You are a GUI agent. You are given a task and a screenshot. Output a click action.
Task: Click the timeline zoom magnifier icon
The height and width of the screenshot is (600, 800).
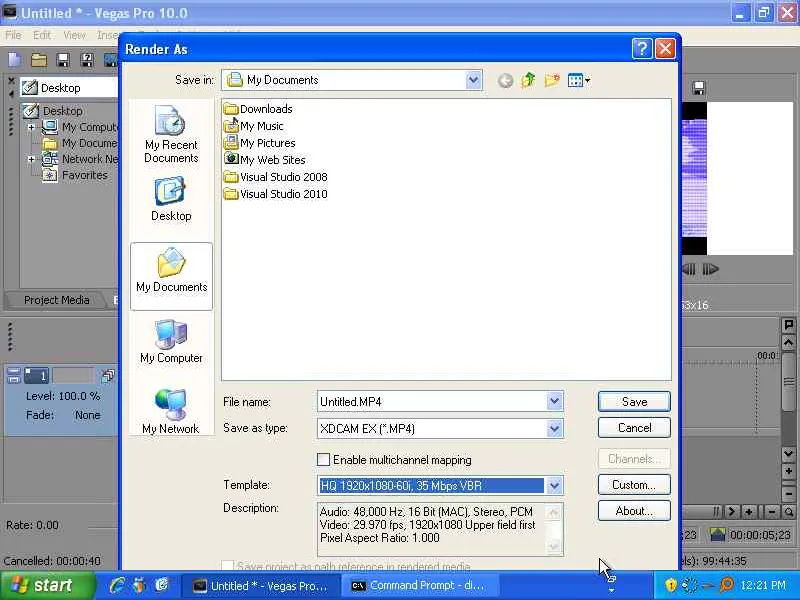coord(789,512)
